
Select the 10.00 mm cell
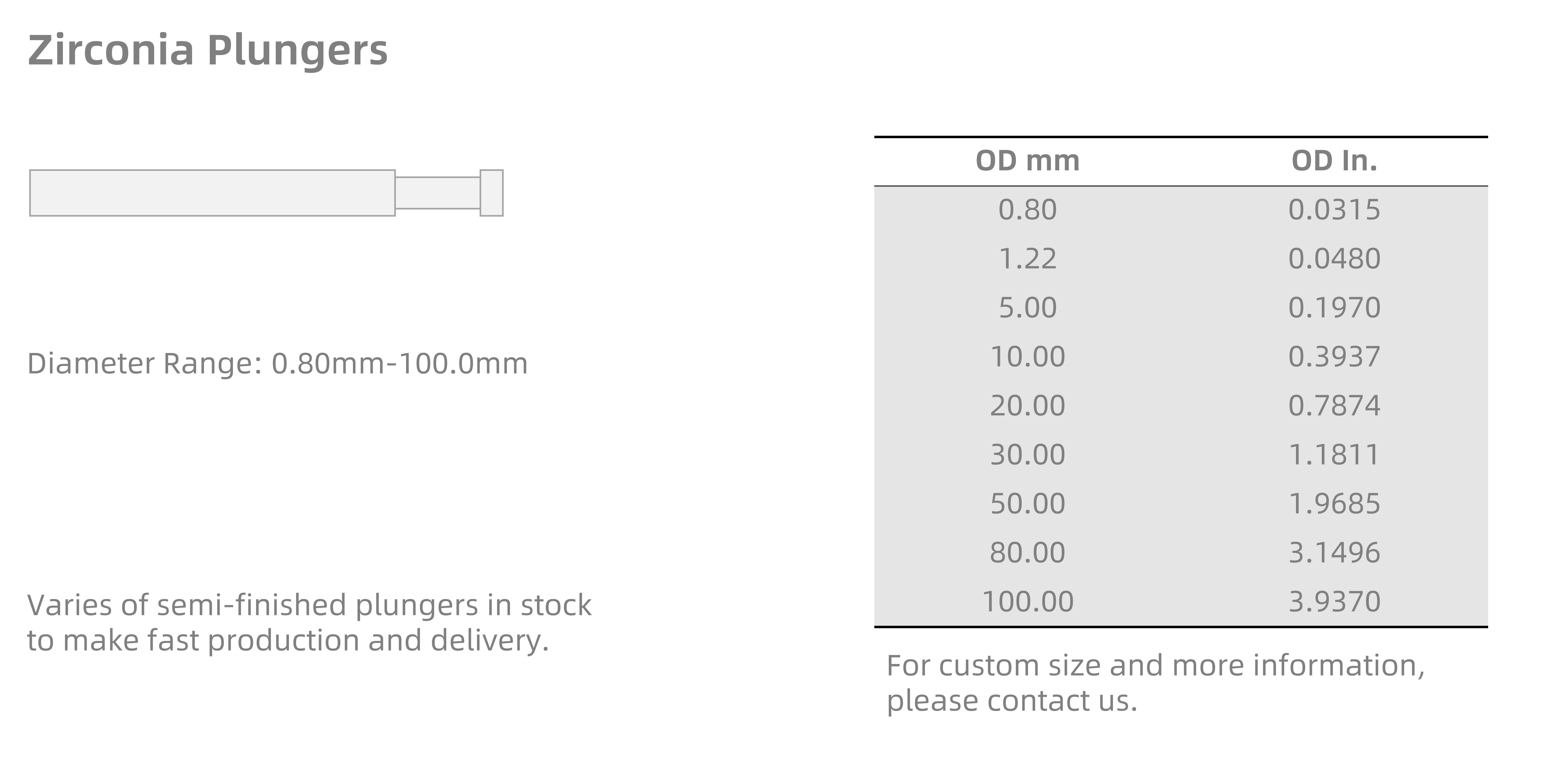pyautogui.click(x=1028, y=357)
